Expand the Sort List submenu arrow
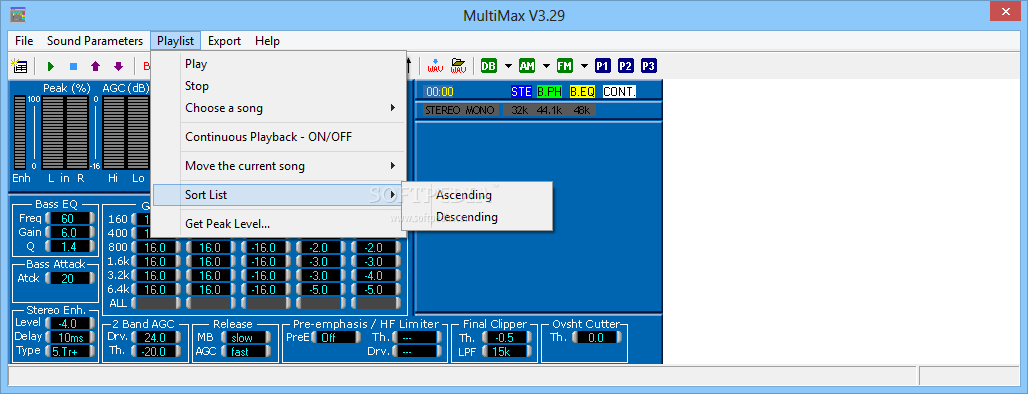The image size is (1028, 394). click(393, 195)
